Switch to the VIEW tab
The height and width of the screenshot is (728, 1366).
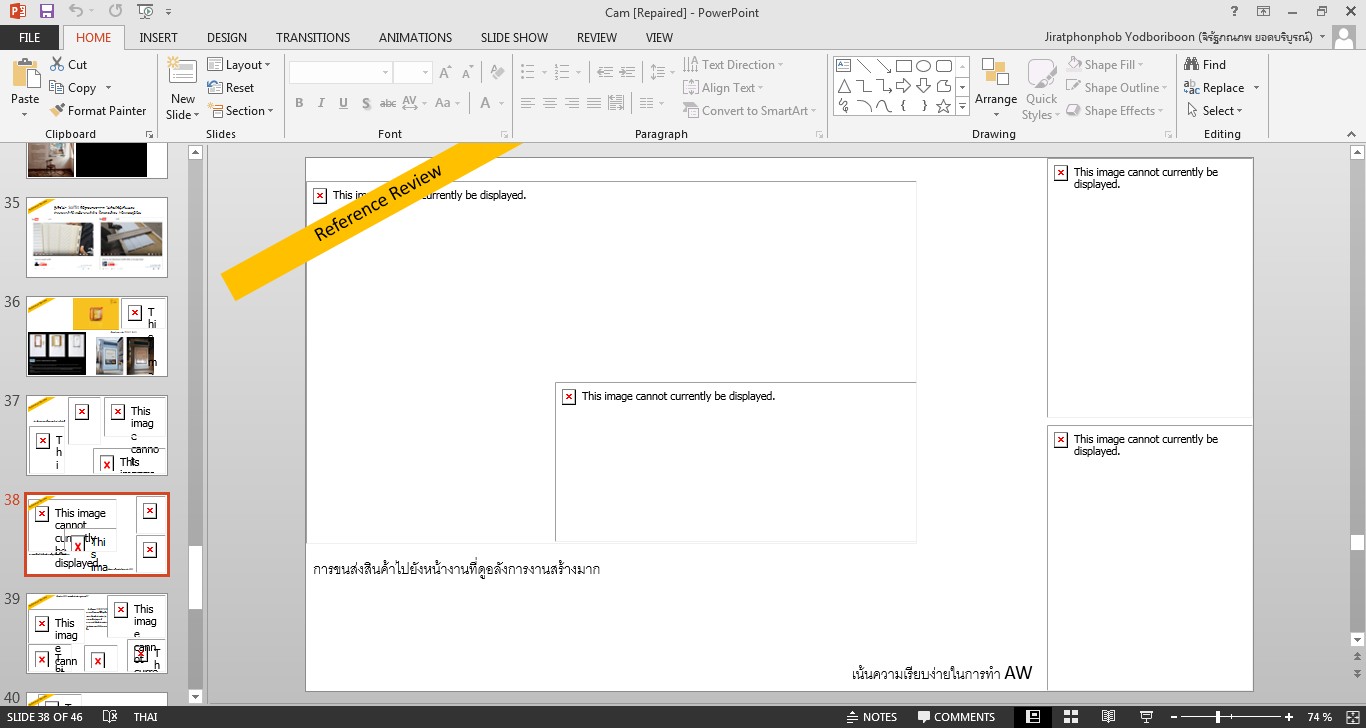tap(659, 37)
